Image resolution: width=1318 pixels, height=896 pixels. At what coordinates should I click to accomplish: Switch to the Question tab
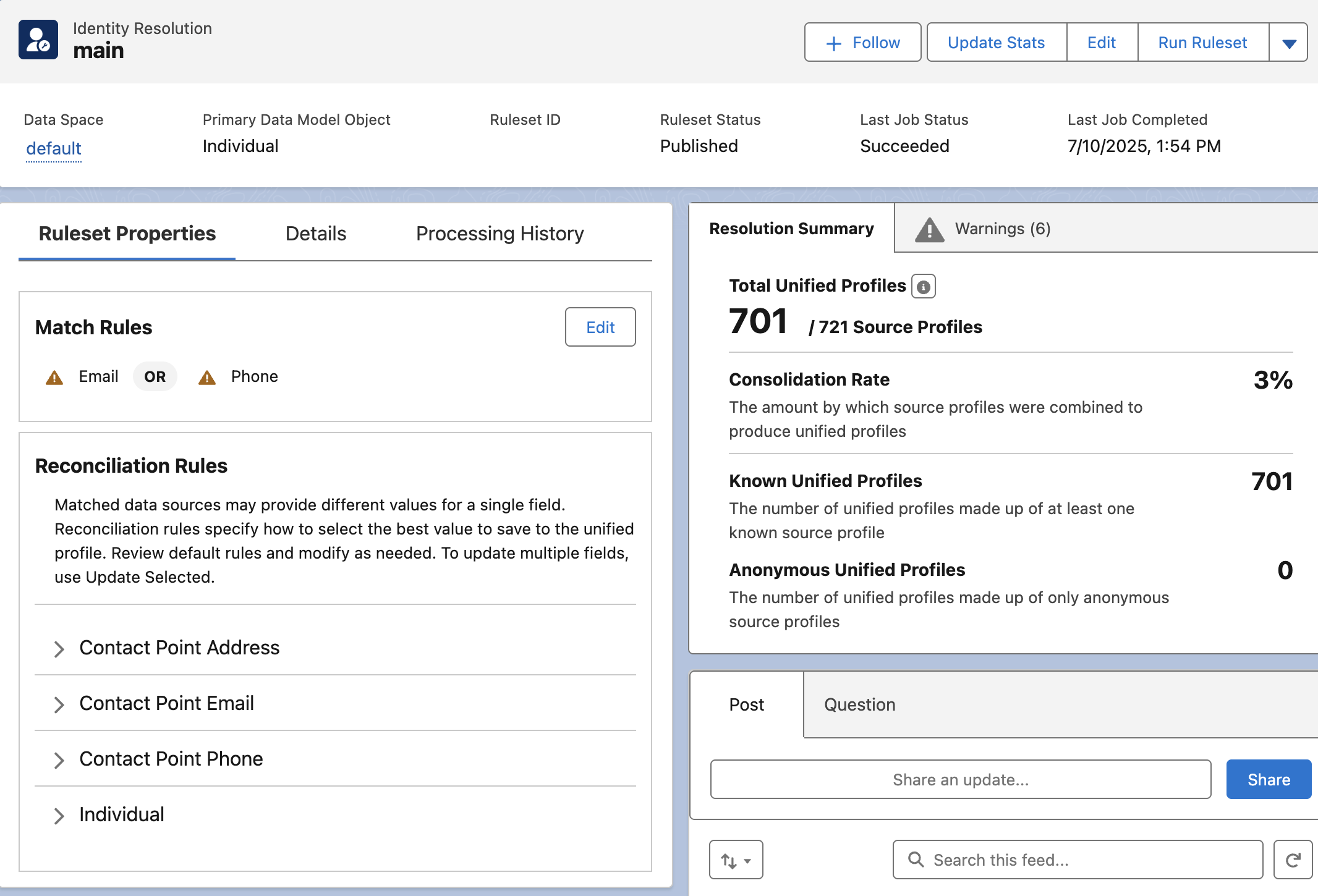point(859,704)
